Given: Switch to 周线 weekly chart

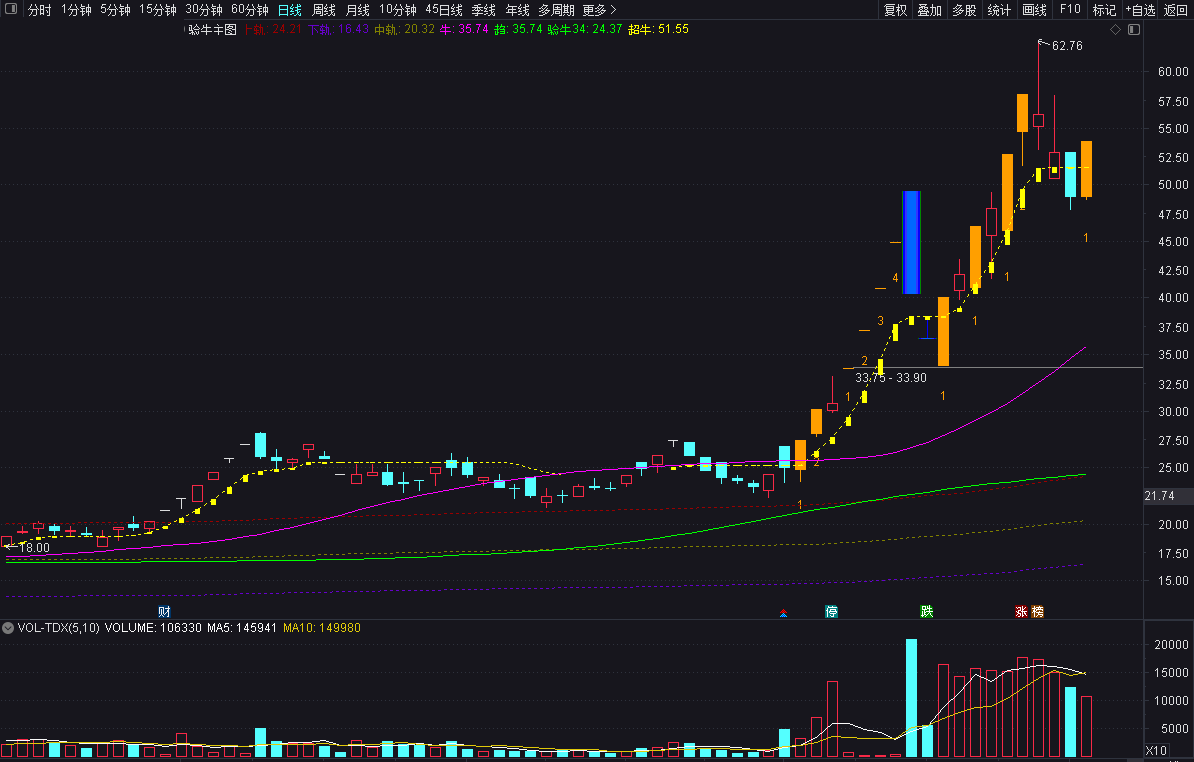Looking at the screenshot, I should pyautogui.click(x=324, y=10).
